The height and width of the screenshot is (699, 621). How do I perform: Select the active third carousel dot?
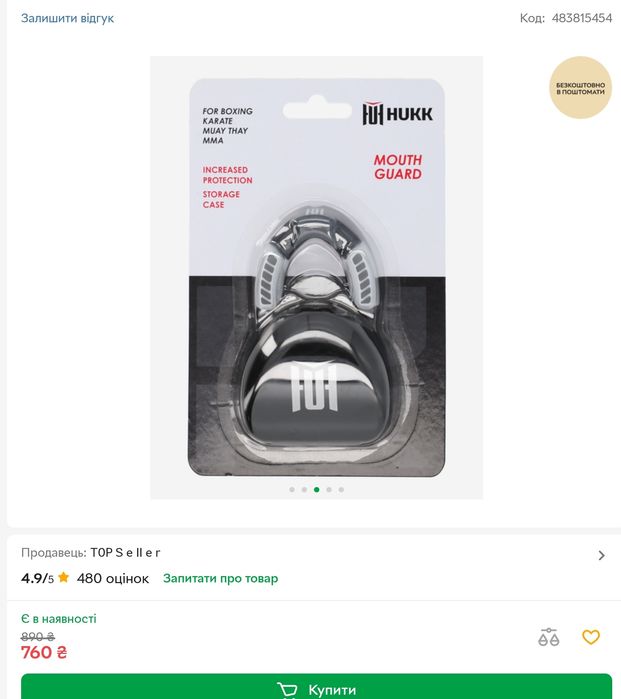click(317, 489)
